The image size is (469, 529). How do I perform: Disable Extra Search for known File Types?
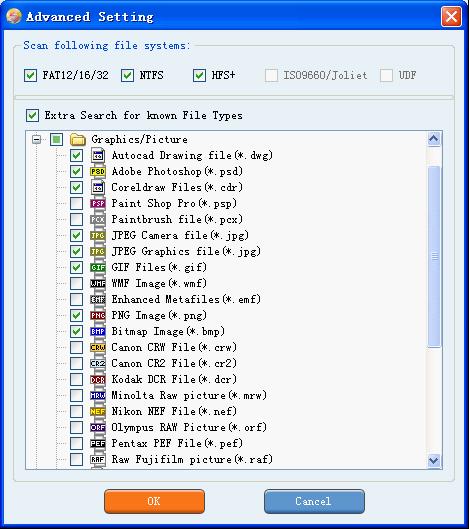[x=32, y=116]
